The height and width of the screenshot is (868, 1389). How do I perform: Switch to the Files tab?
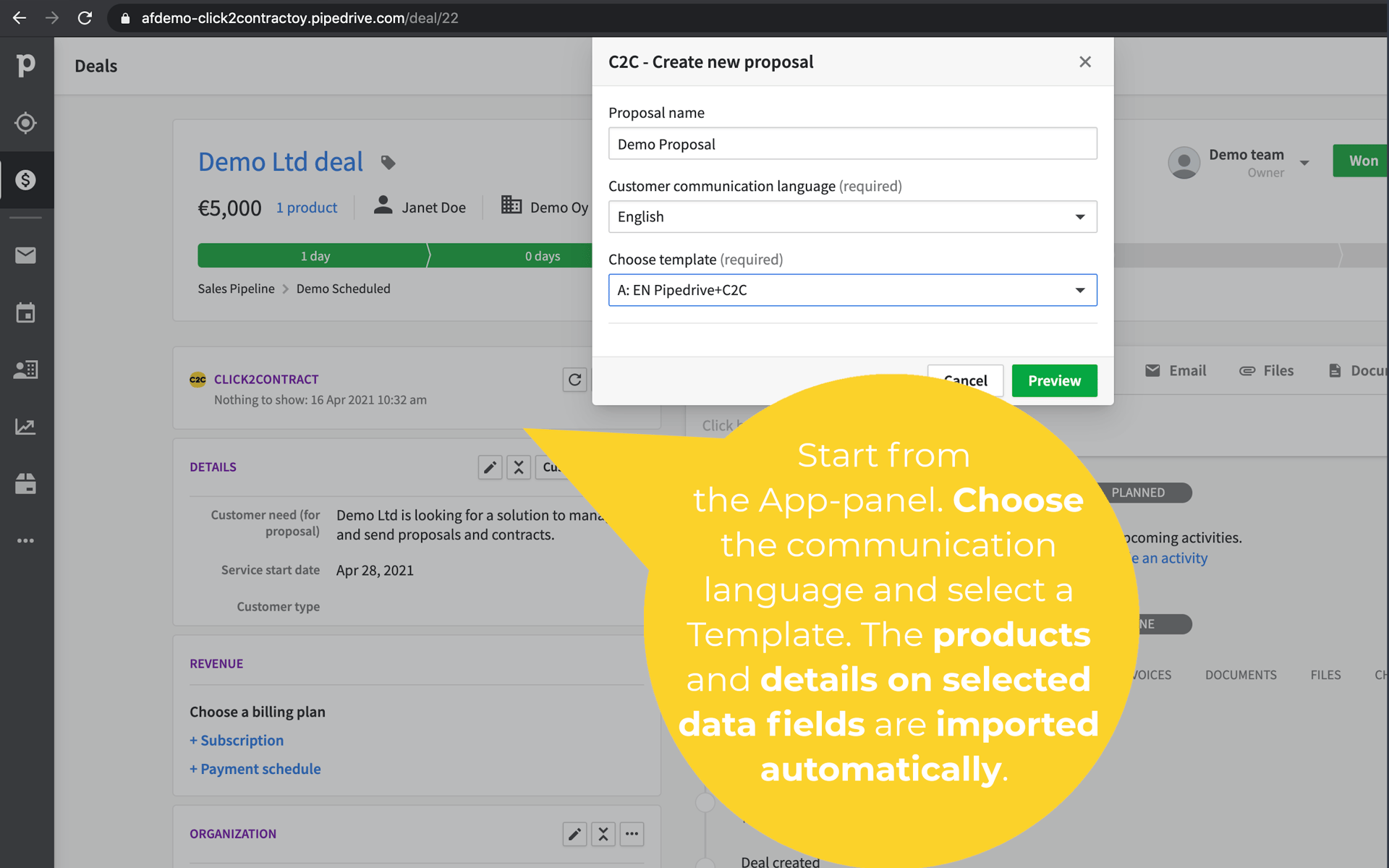pyautogui.click(x=1325, y=674)
